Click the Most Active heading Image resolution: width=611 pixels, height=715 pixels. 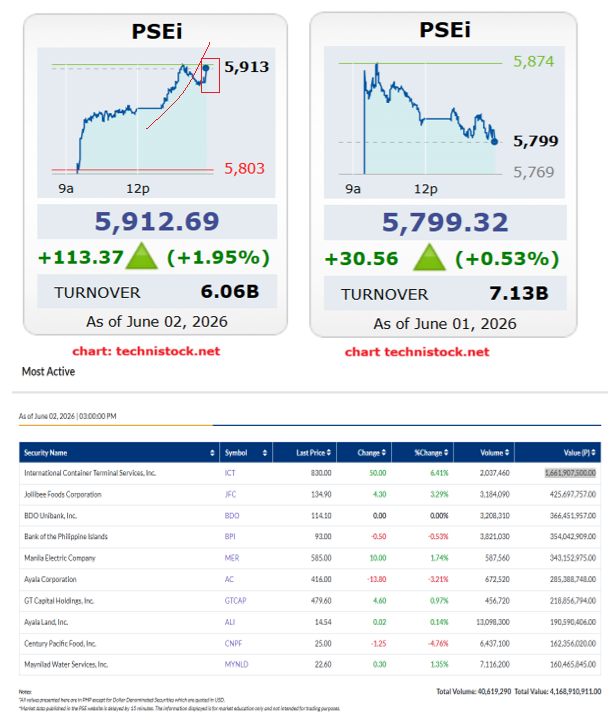[48, 372]
